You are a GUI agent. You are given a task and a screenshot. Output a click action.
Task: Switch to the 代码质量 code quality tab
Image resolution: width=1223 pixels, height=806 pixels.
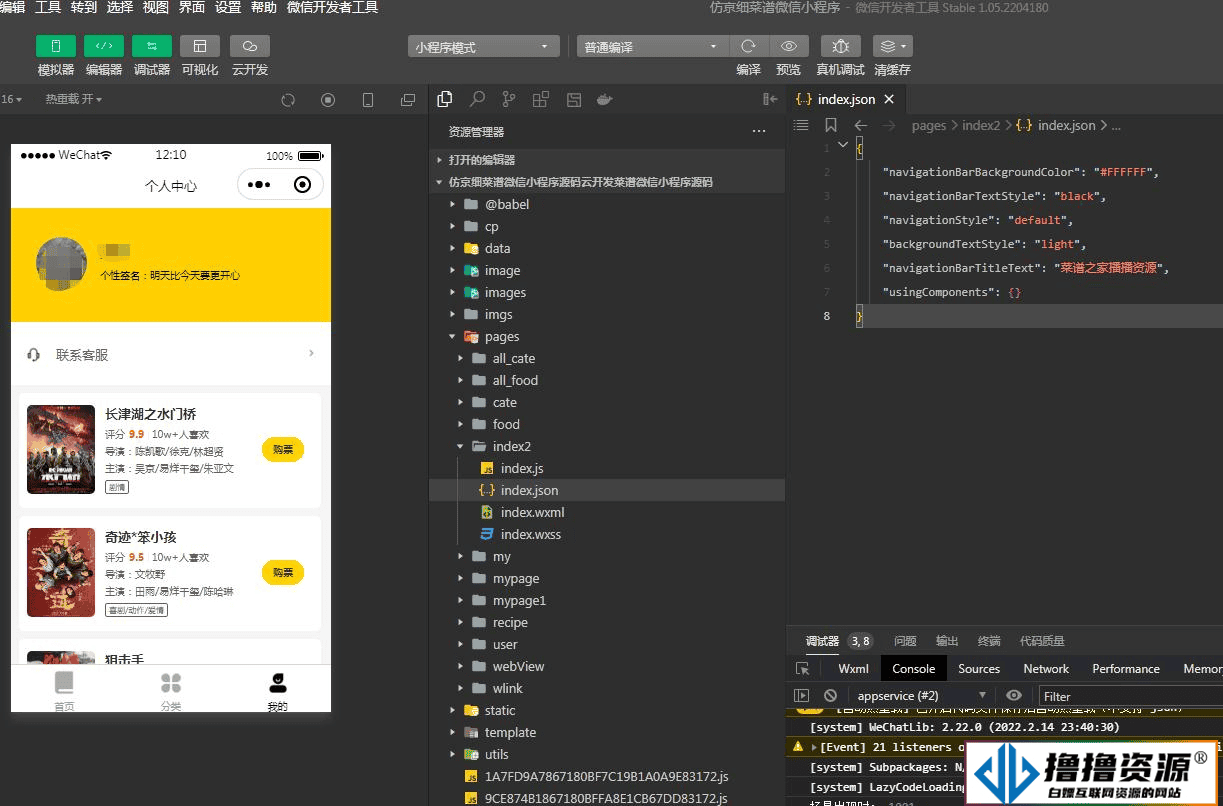1042,641
